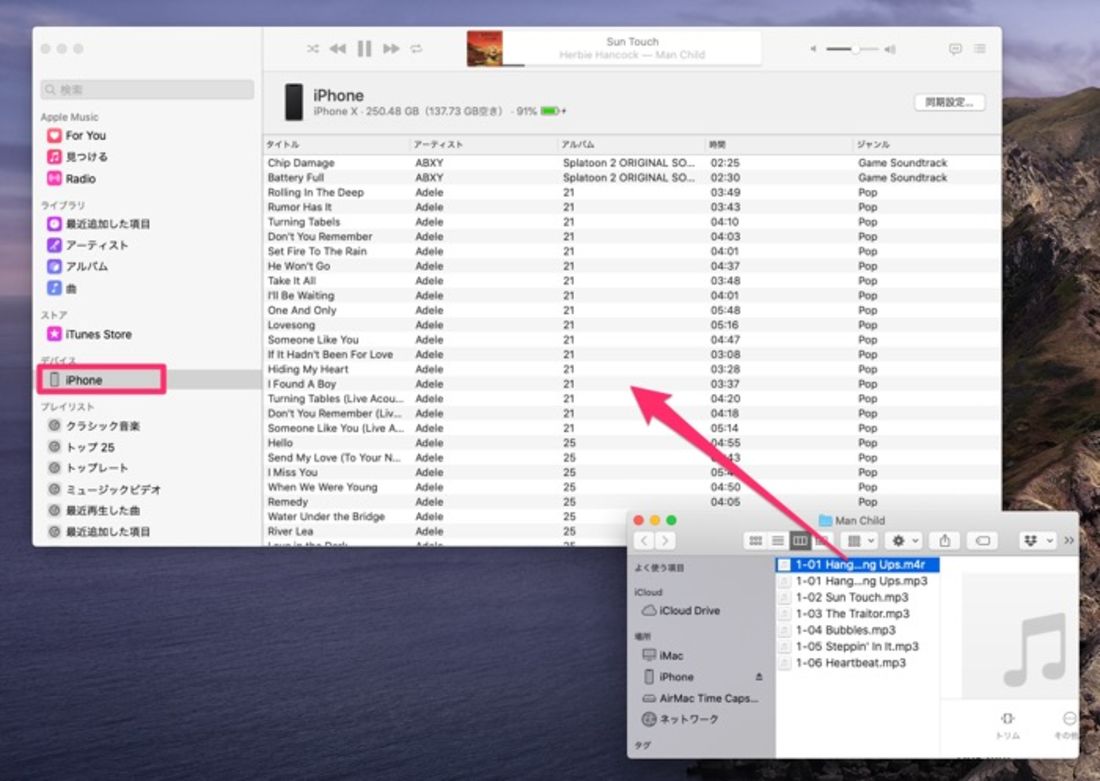This screenshot has height=781, width=1100.
Task: Switch Finder to gallery view
Action: click(x=821, y=540)
